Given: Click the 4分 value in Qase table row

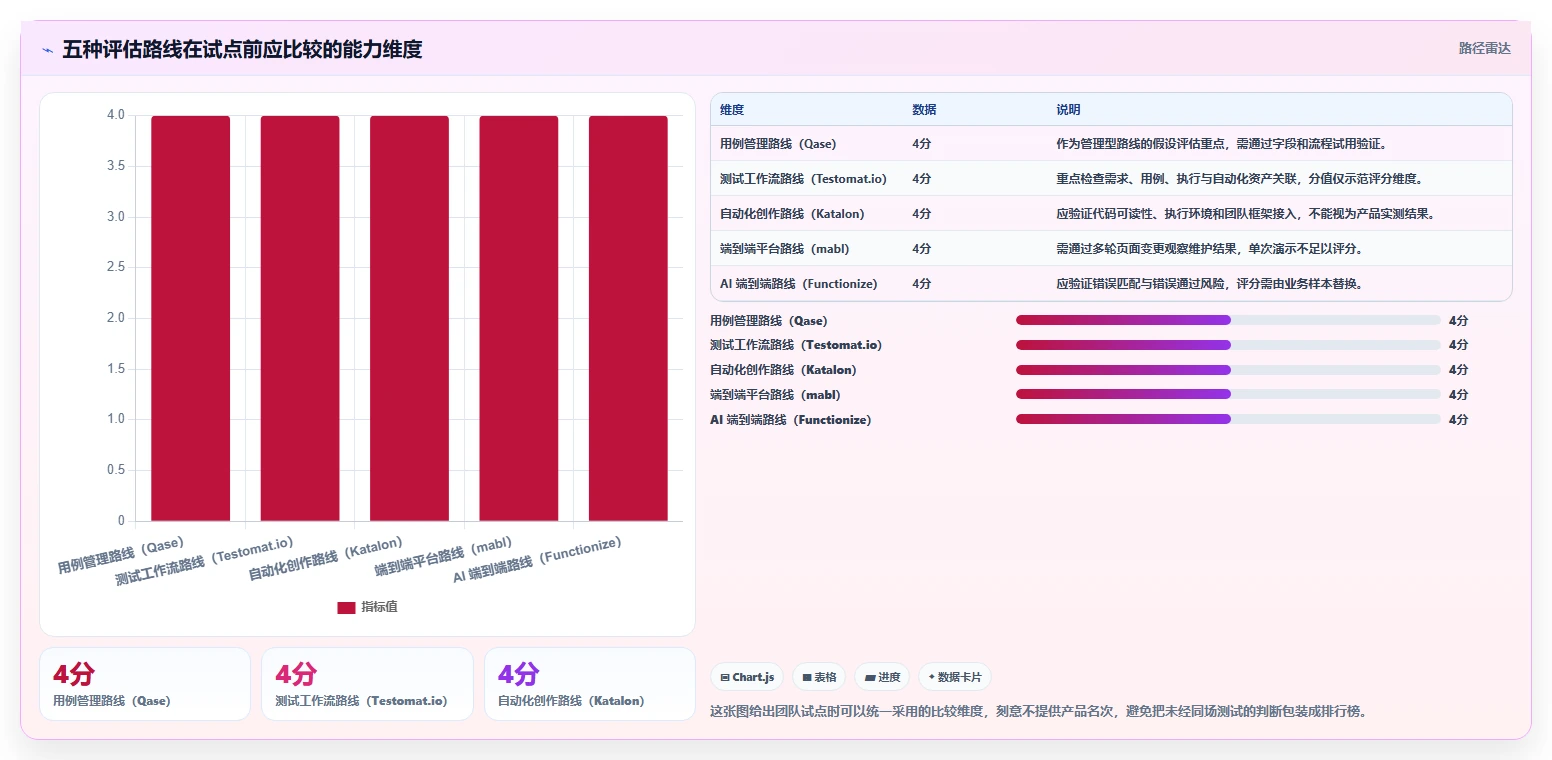Looking at the screenshot, I should (921, 144).
